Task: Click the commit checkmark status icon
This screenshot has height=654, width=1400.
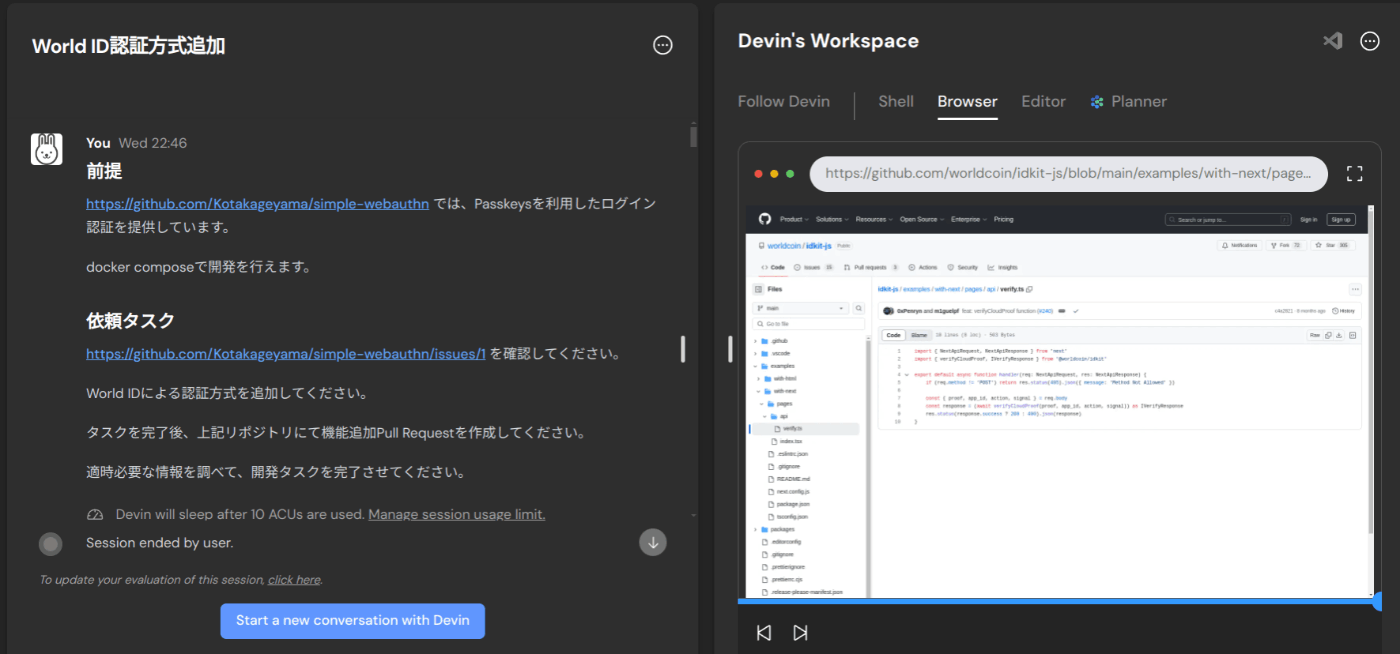Action: coord(1076,311)
